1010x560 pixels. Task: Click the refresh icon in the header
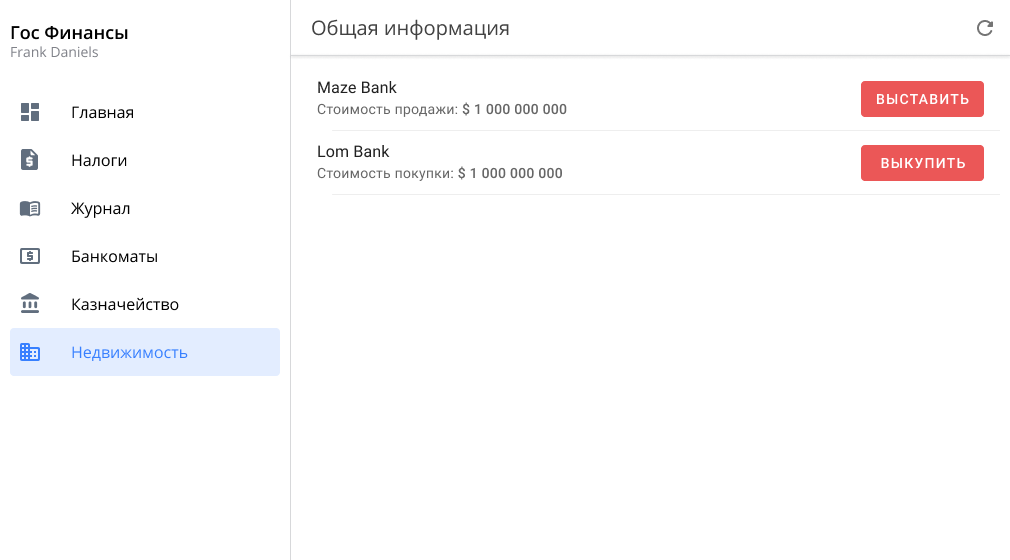tap(984, 28)
